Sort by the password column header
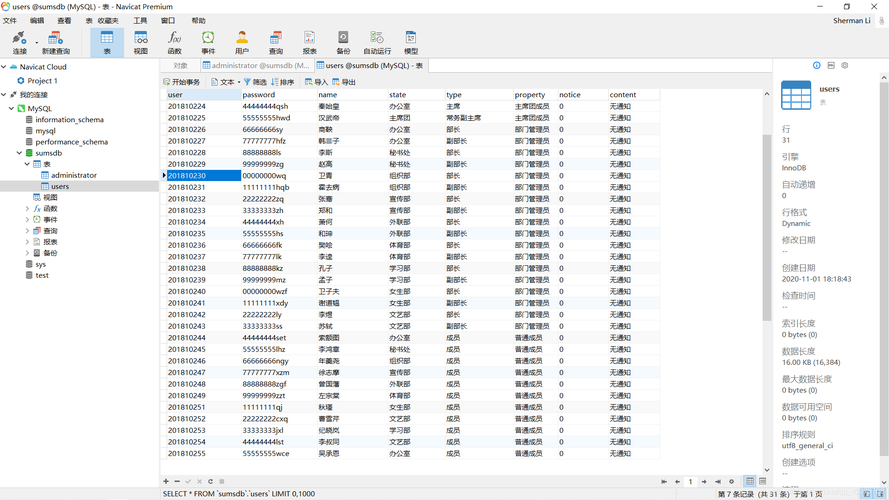 click(x=279, y=95)
